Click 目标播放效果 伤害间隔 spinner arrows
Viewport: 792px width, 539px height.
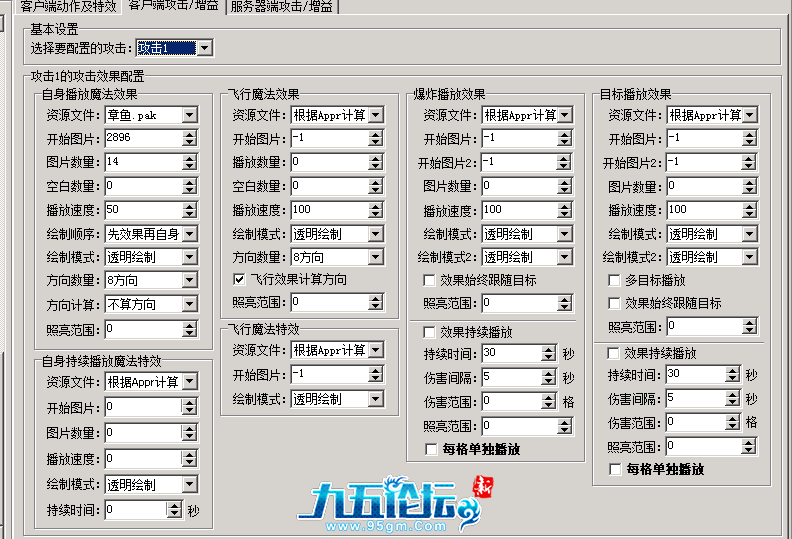pyautogui.click(x=733, y=399)
